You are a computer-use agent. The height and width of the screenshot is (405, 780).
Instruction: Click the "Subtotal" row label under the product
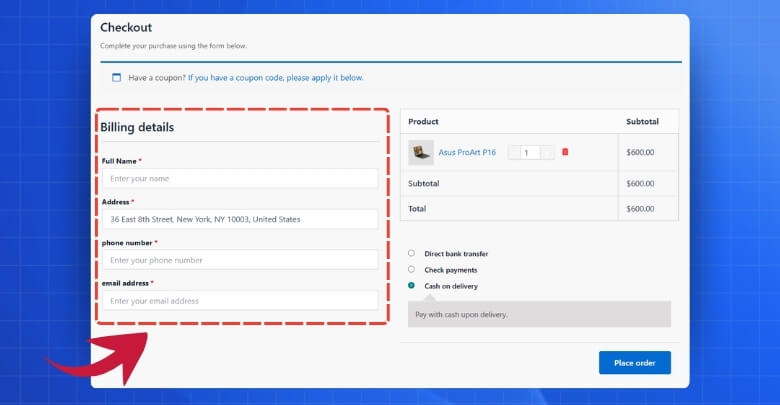click(x=424, y=184)
